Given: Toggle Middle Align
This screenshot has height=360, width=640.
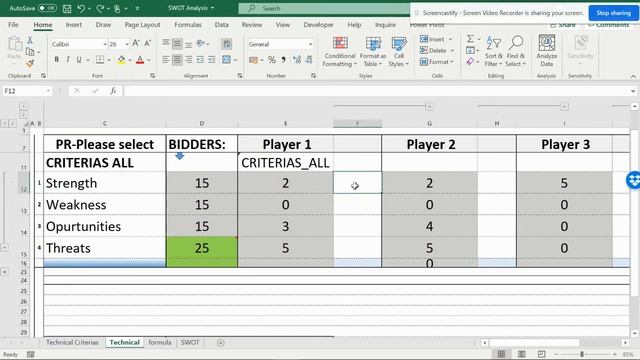Looking at the screenshot, I should point(177,43).
